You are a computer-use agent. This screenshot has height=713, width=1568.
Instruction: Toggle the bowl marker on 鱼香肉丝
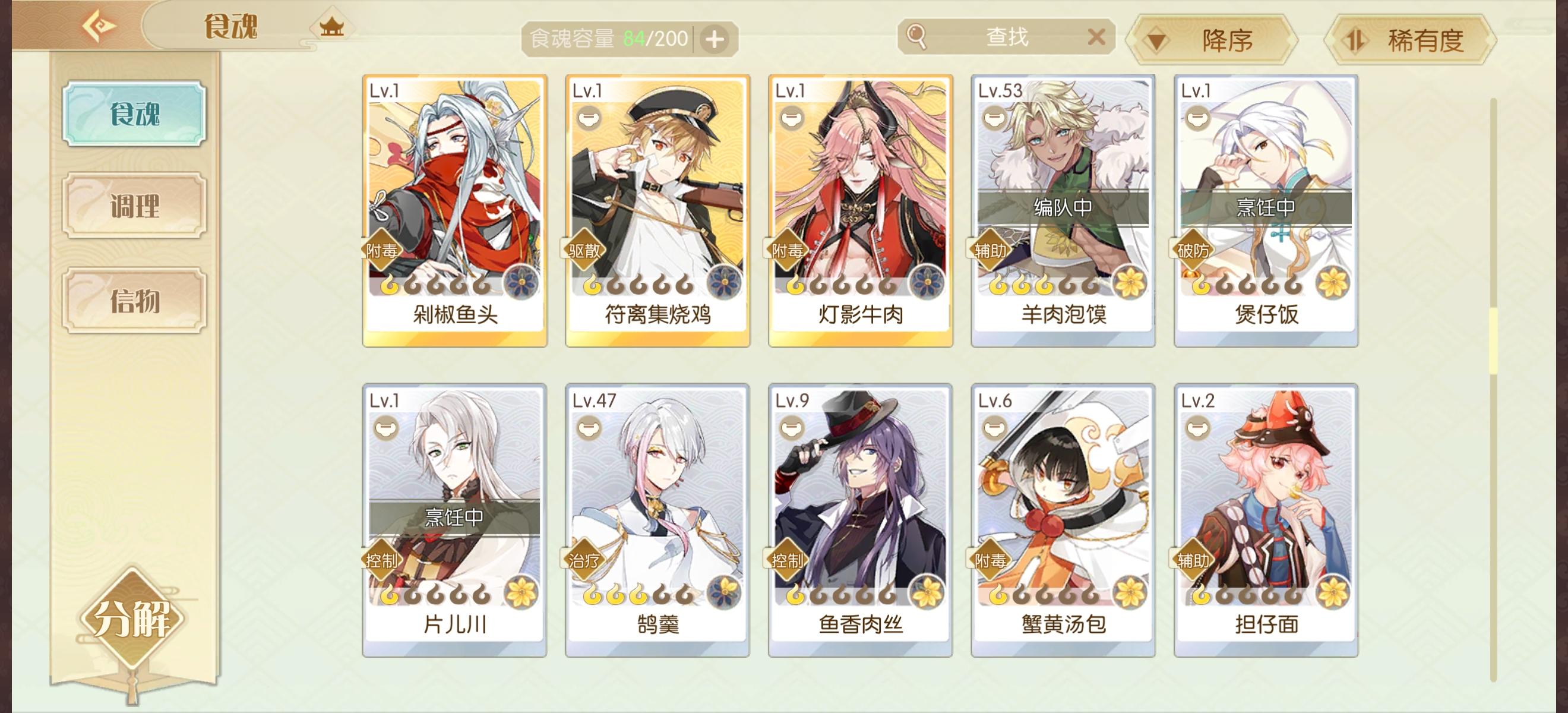[791, 428]
